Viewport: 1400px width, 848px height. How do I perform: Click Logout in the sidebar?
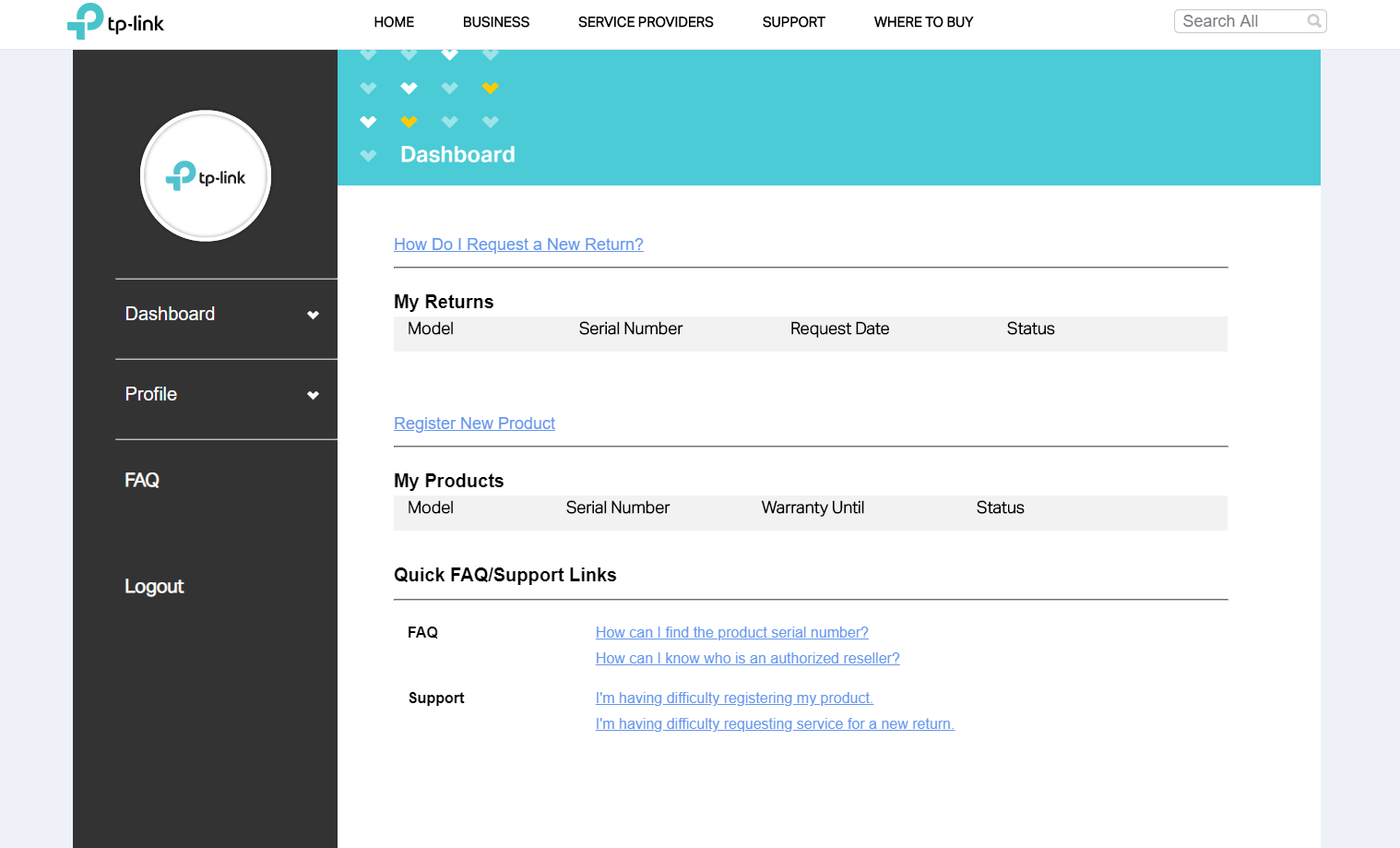pyautogui.click(x=154, y=587)
